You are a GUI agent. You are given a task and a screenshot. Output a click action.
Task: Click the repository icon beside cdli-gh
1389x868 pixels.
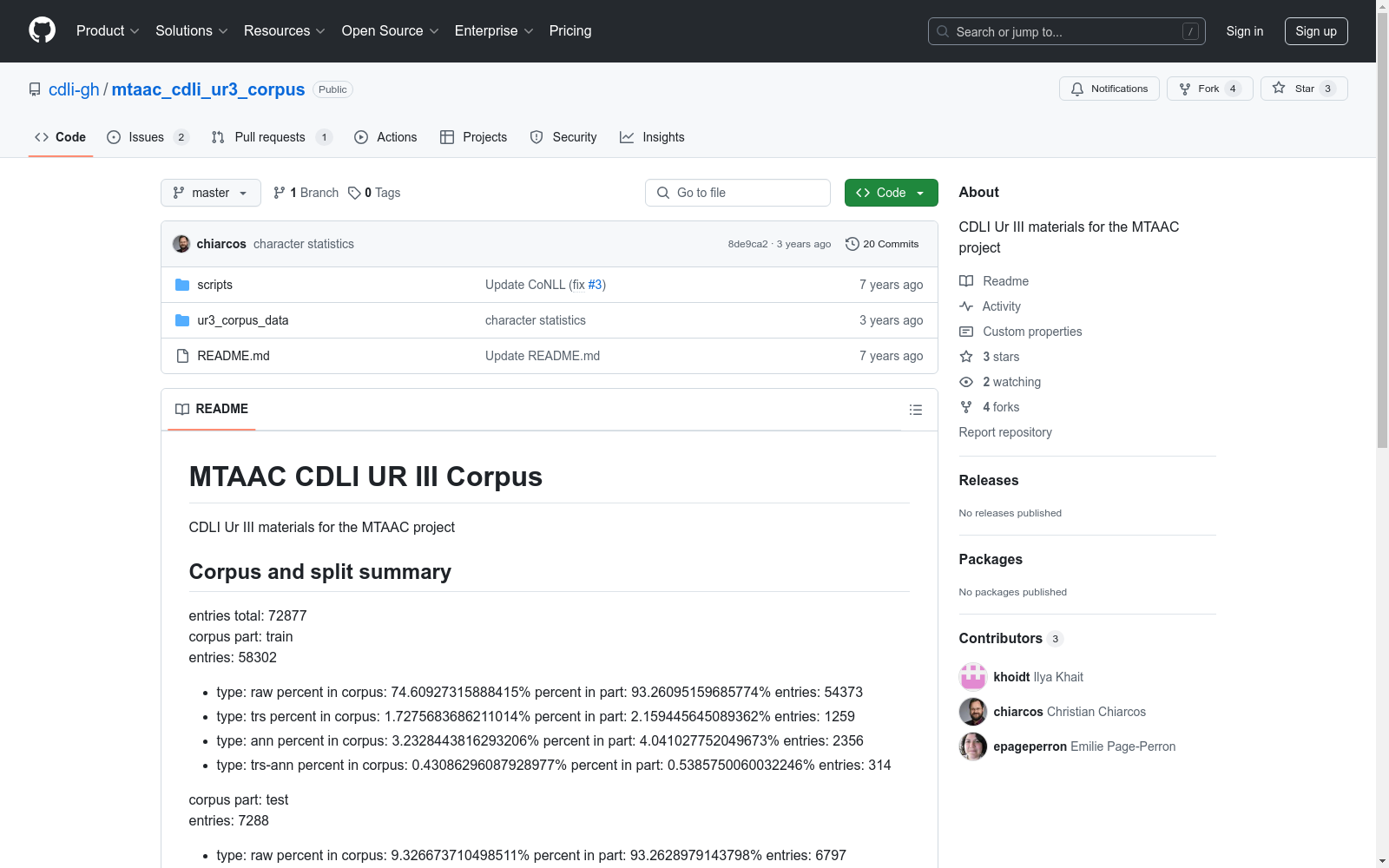pos(35,89)
